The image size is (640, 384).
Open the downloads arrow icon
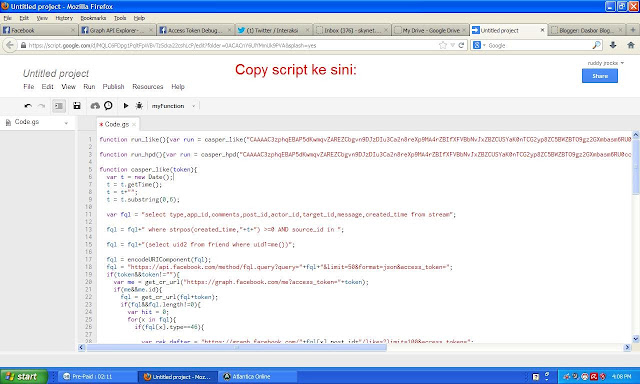613,45
